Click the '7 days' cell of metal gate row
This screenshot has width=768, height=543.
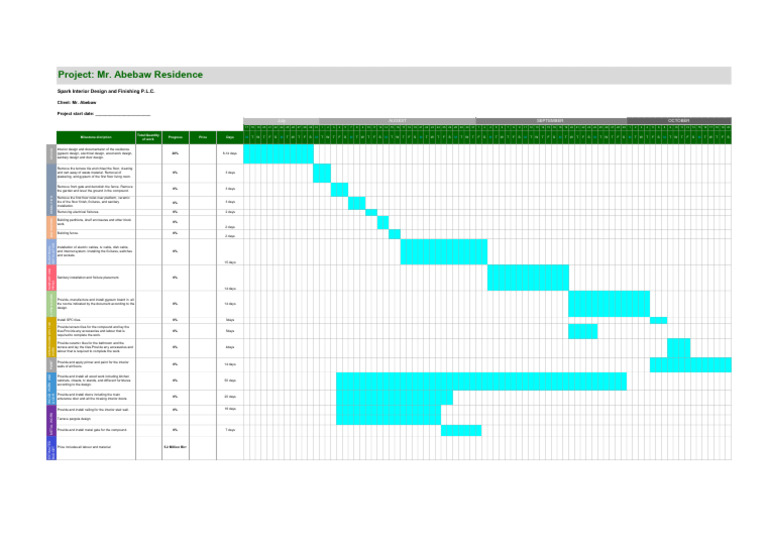[x=230, y=430]
